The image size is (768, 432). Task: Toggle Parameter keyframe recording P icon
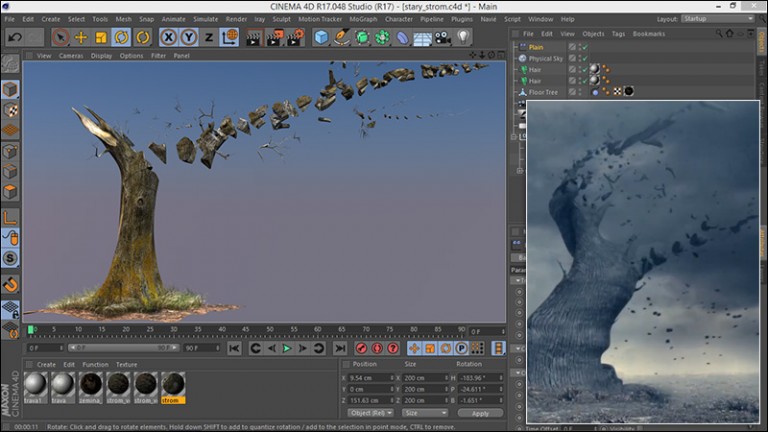461,348
